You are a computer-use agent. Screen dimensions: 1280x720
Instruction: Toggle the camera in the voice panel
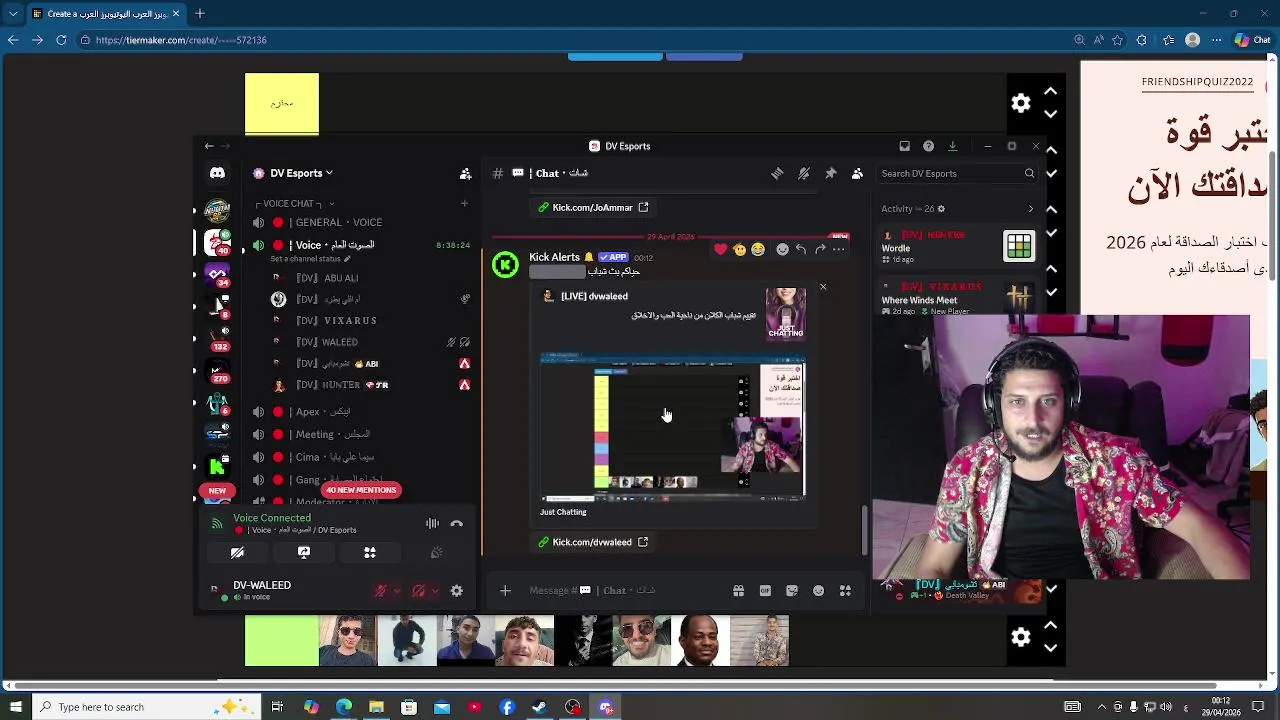(237, 552)
